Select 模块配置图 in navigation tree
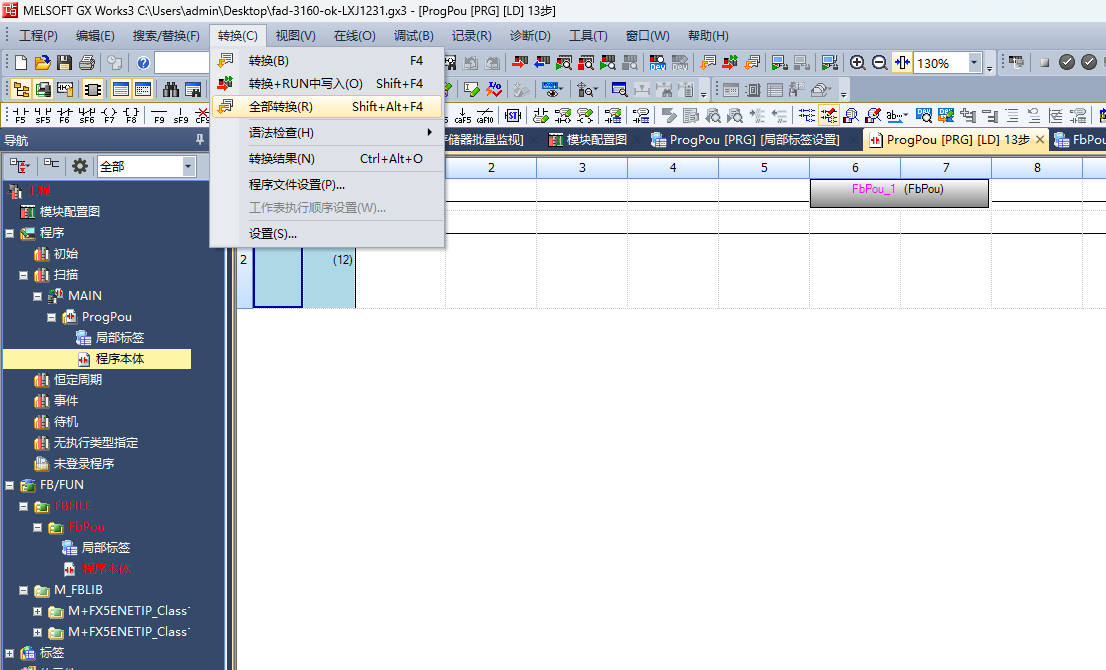Image resolution: width=1106 pixels, height=670 pixels. [69, 212]
